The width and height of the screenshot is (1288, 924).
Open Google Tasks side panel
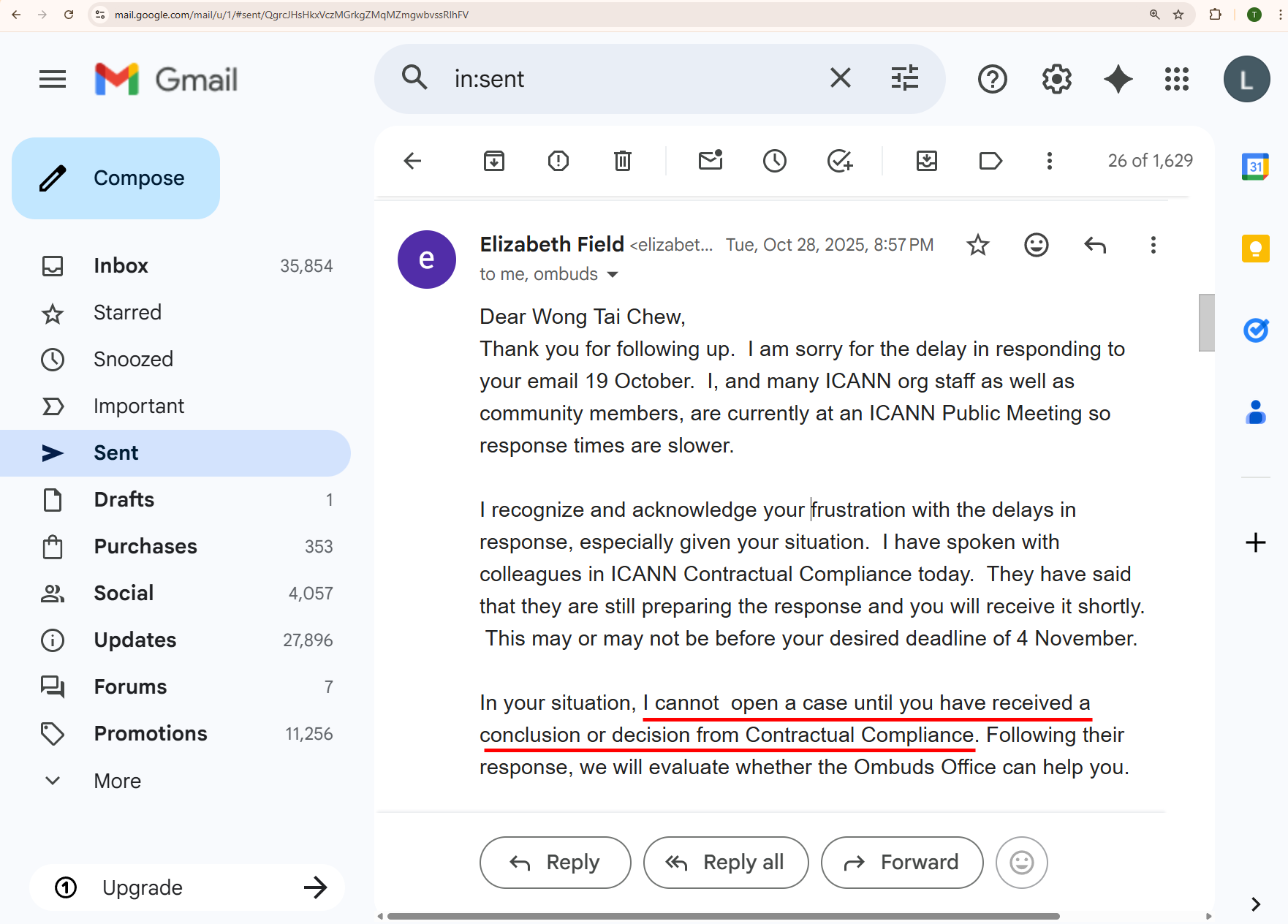point(1256,330)
